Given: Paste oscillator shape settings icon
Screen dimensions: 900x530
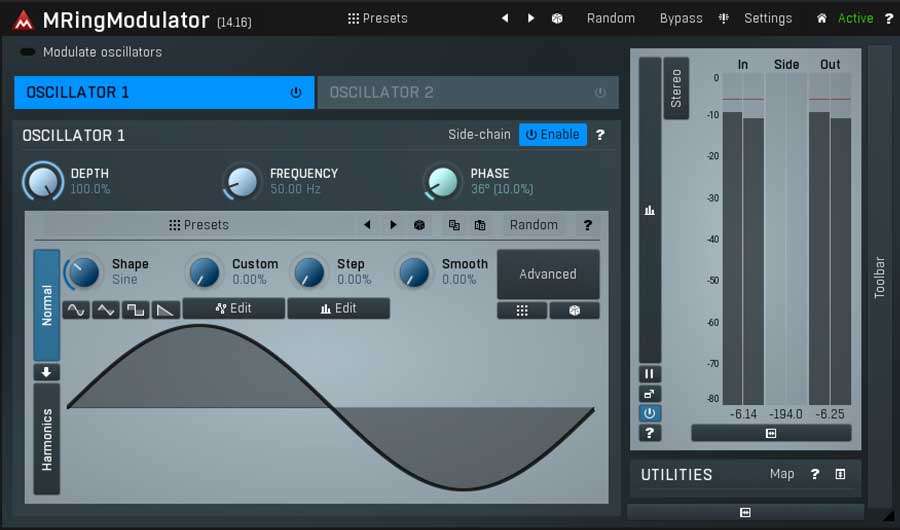Looking at the screenshot, I should pos(480,225).
